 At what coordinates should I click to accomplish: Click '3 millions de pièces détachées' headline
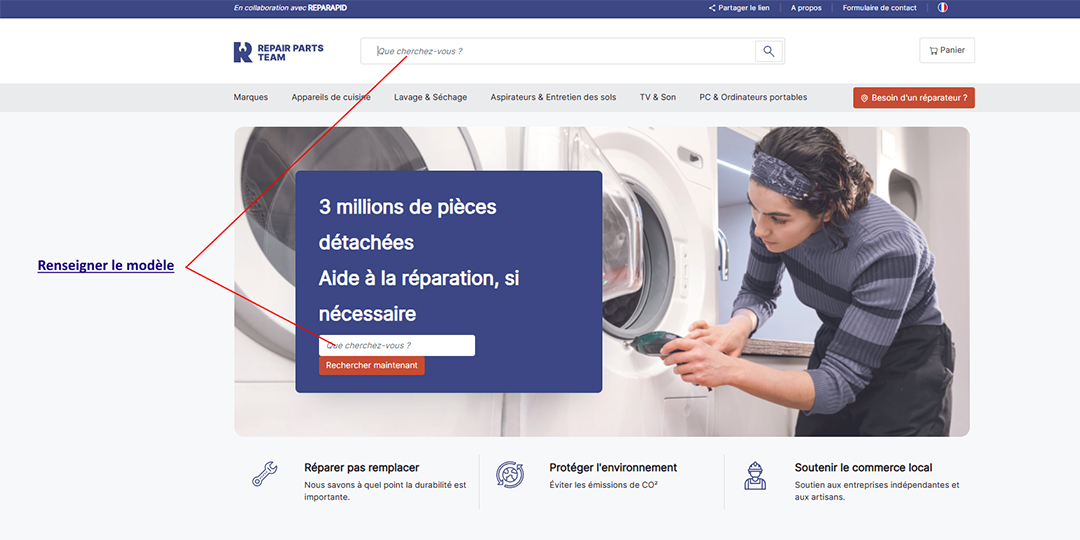(x=408, y=225)
